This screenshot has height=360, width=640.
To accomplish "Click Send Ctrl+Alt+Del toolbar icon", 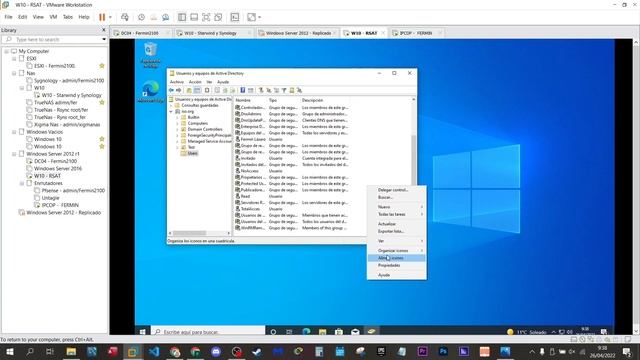I will [x=124, y=17].
